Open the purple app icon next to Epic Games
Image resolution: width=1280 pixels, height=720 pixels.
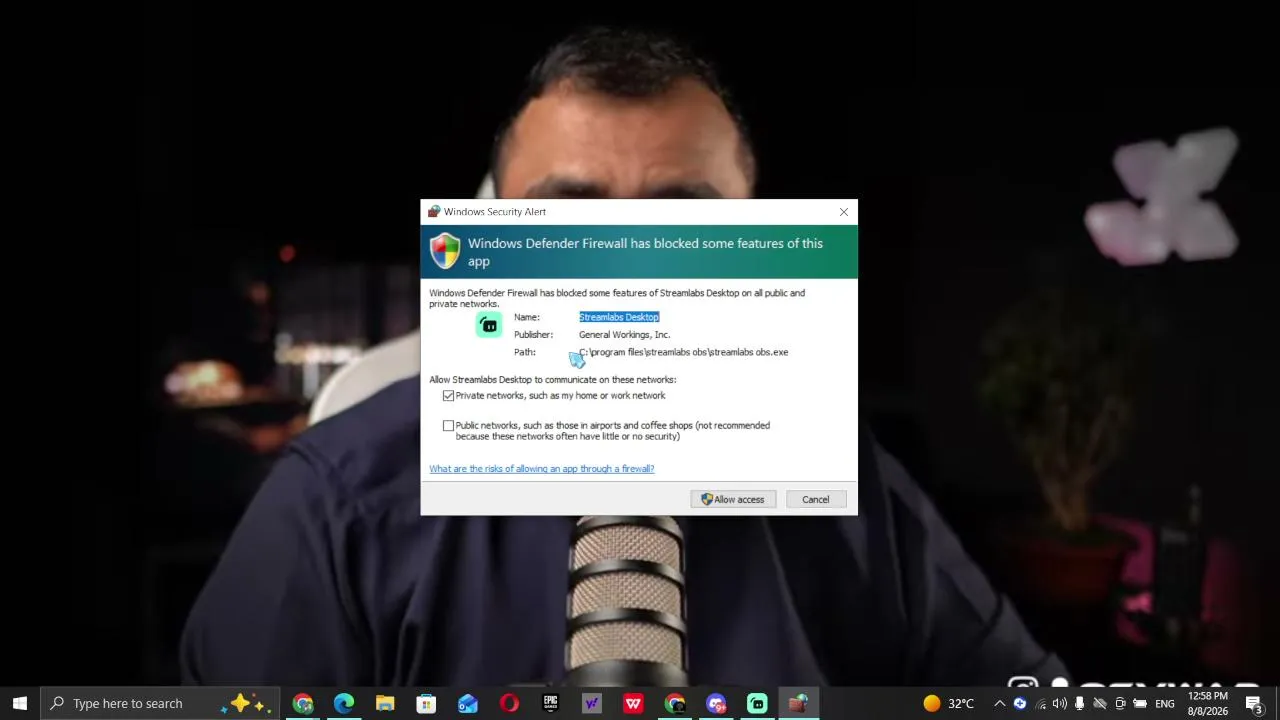[592, 703]
